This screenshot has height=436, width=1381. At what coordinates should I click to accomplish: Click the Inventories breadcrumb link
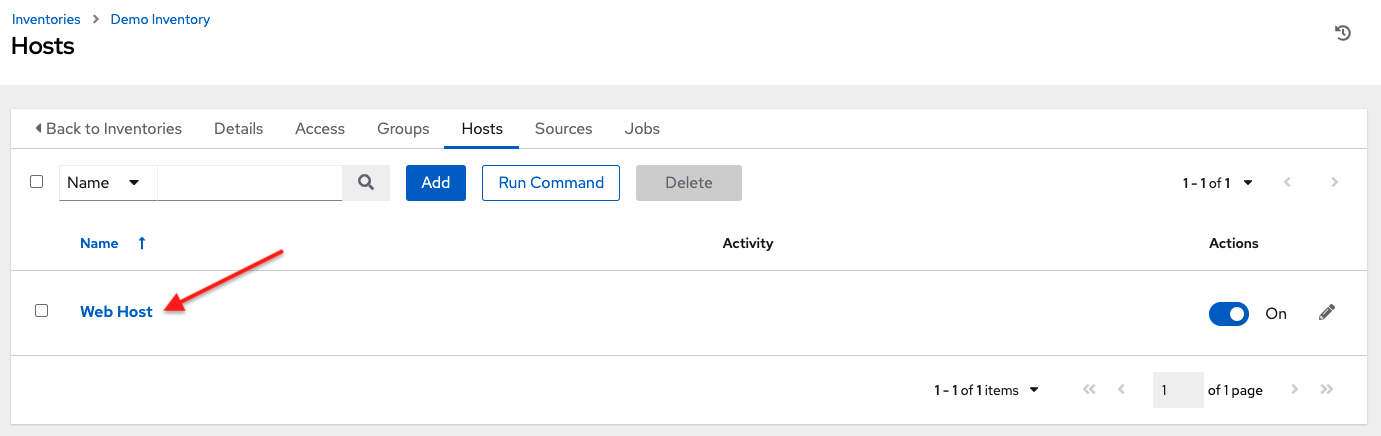tap(46, 19)
